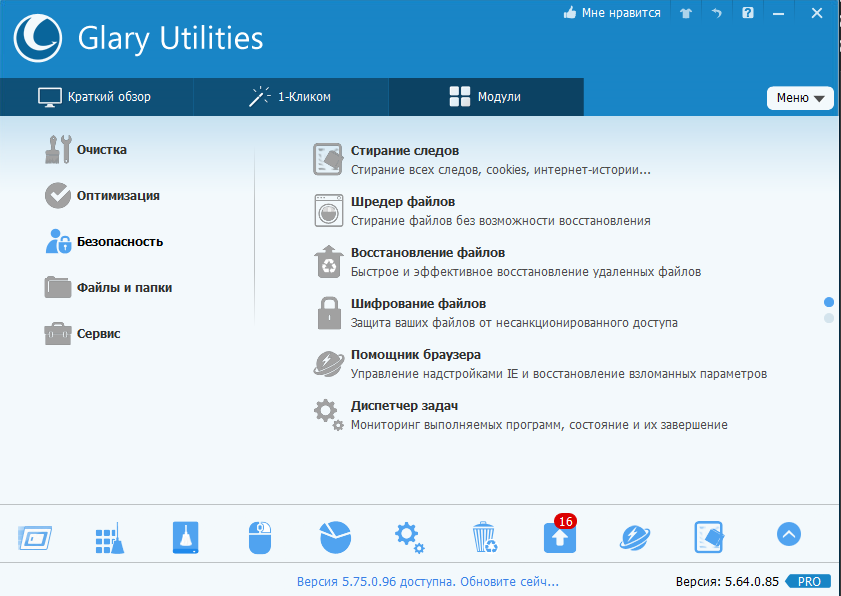Select the Очистка category in sidebar
Viewport: 841px width, 596px height.
(x=101, y=150)
